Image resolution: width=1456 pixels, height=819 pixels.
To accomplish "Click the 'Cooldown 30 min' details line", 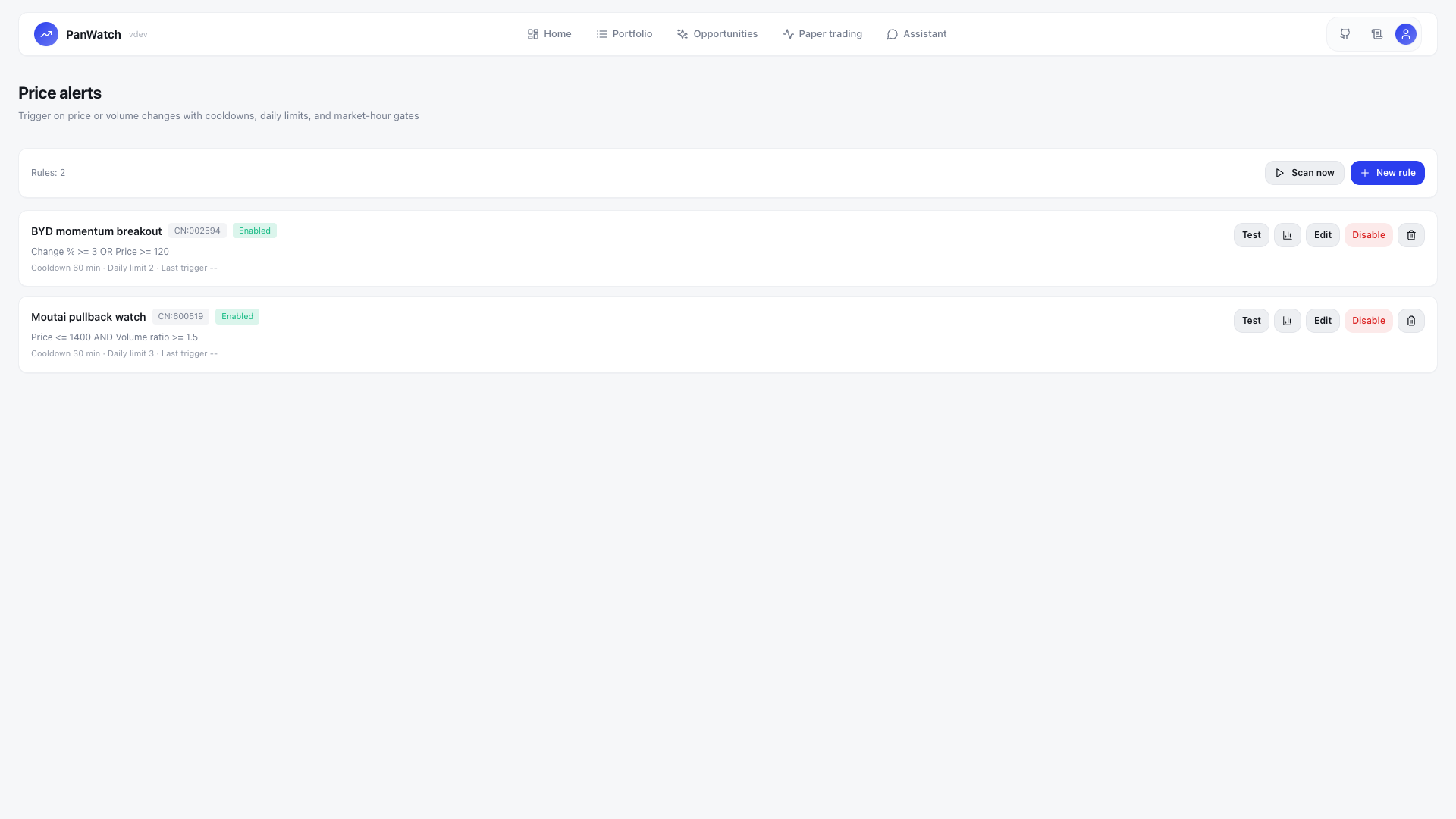I will coord(124,353).
